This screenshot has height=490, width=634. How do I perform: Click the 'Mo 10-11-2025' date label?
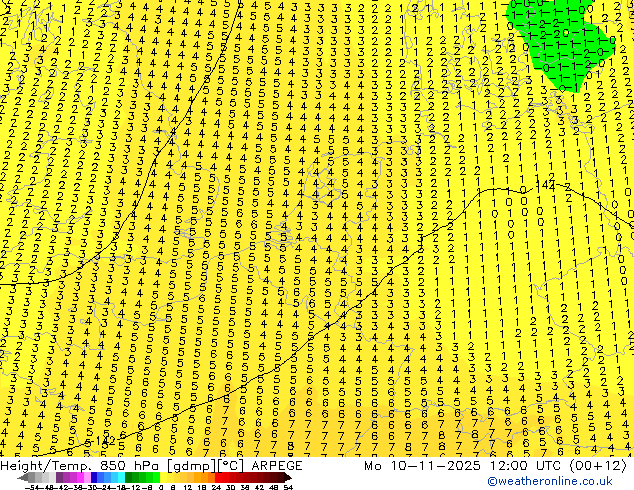pos(423,466)
